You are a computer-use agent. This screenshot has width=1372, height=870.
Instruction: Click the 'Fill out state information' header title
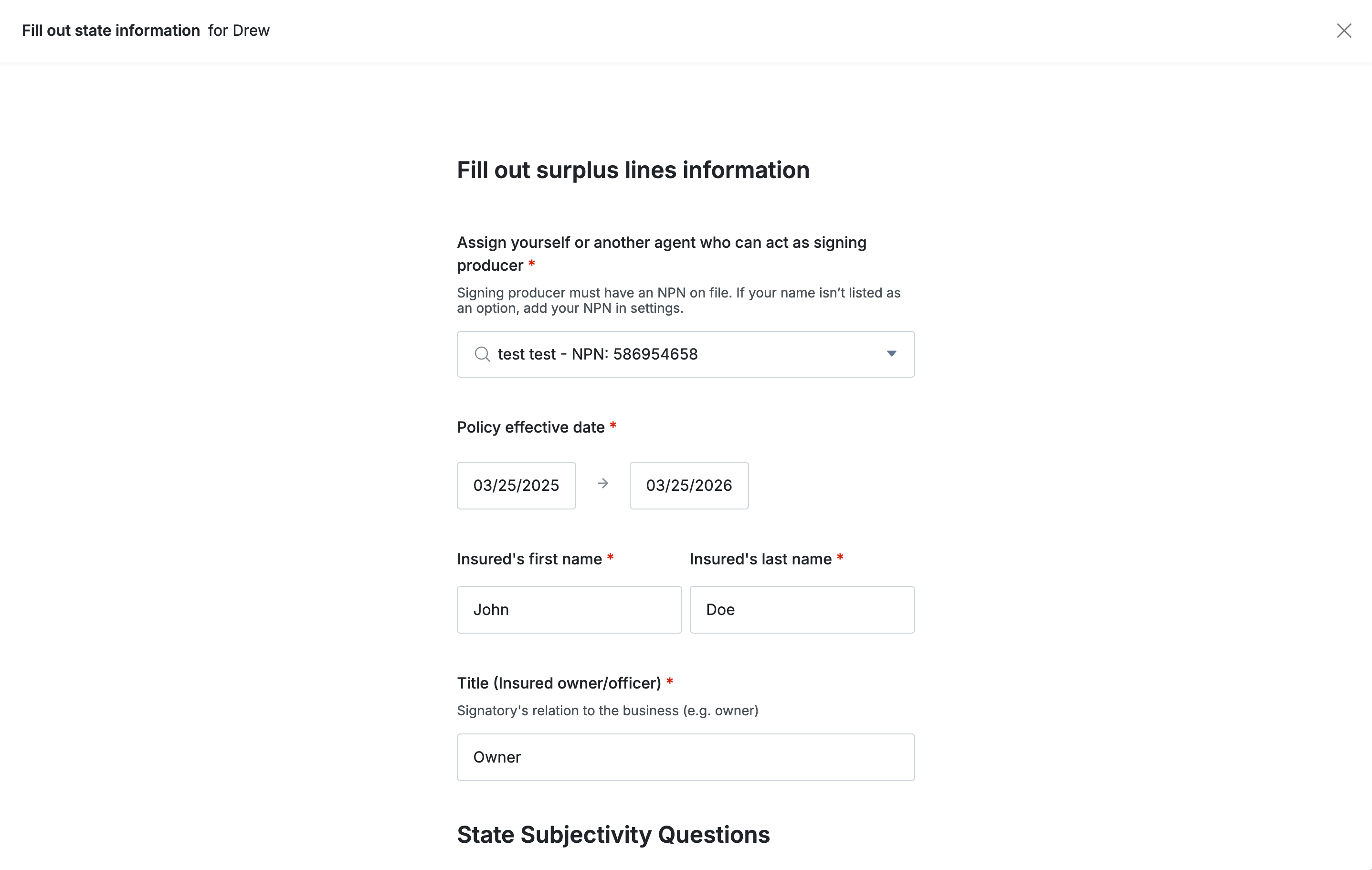pyautogui.click(x=111, y=31)
